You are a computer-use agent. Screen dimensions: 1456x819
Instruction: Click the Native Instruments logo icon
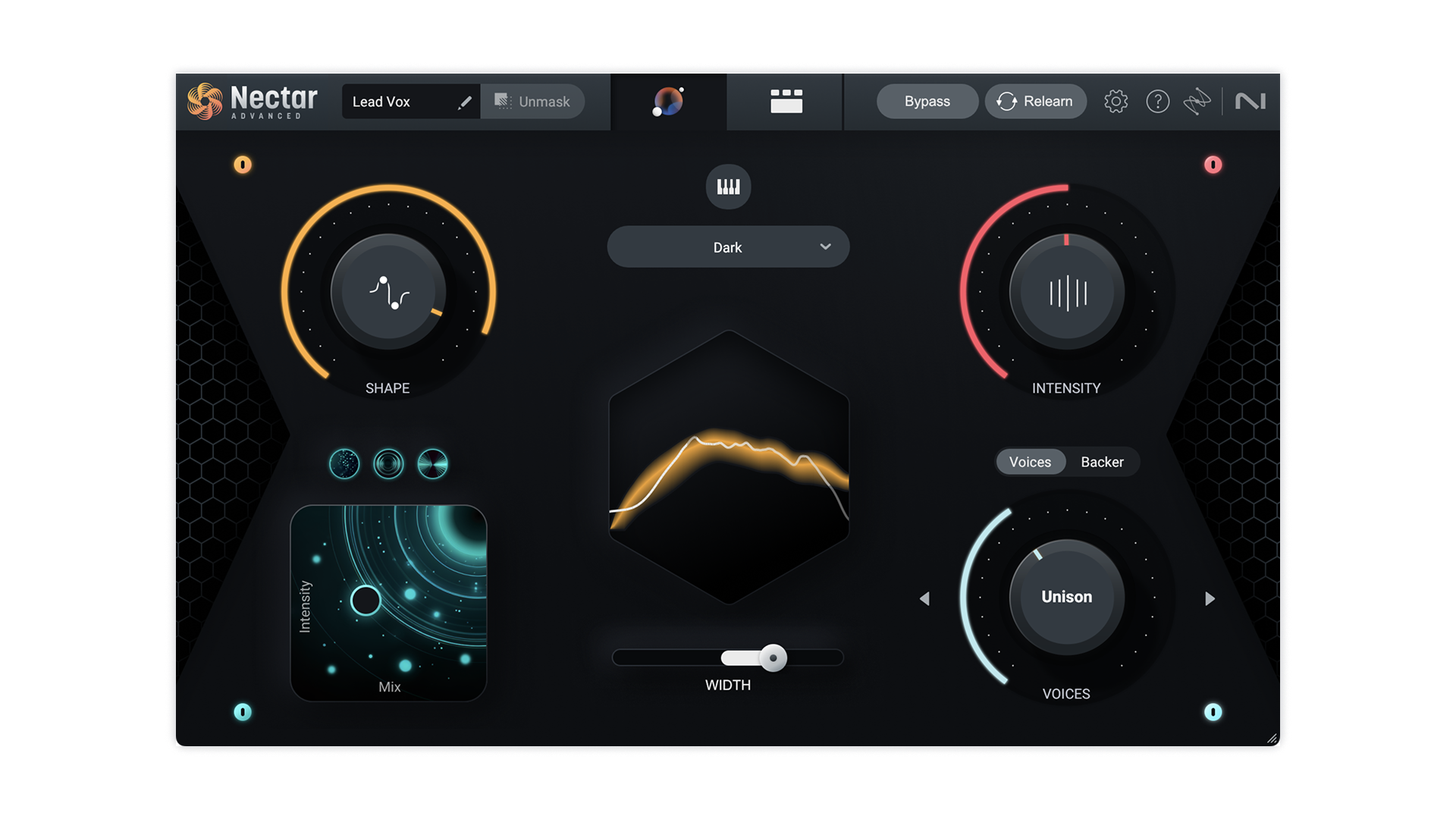point(1250,102)
